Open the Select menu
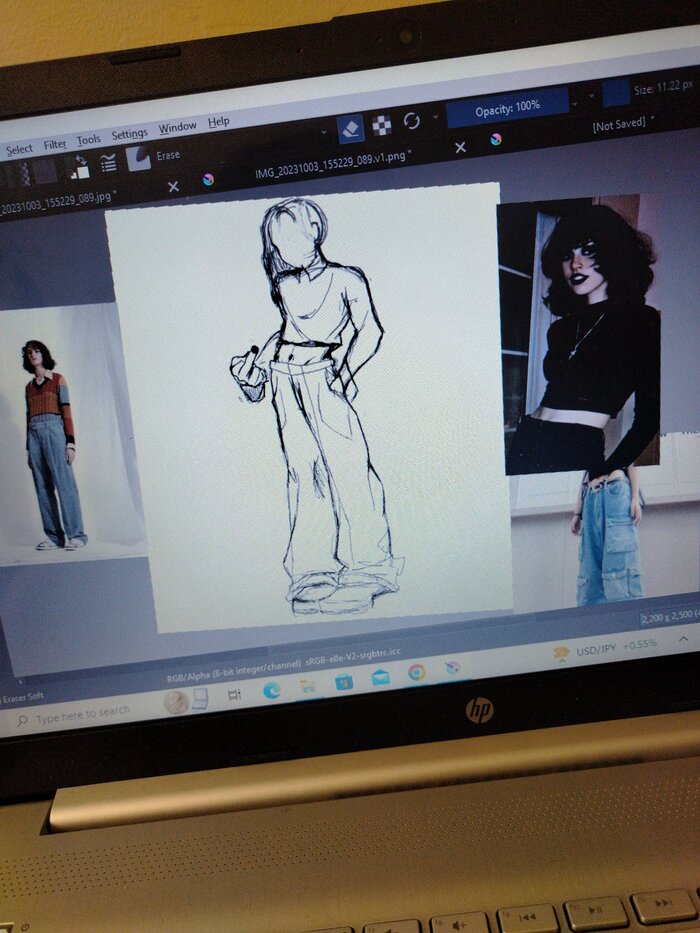The width and height of the screenshot is (700, 933). [19, 149]
